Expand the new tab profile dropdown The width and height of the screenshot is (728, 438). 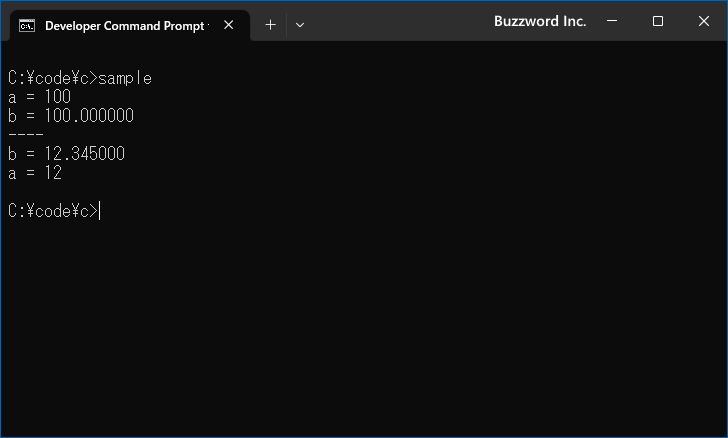300,25
